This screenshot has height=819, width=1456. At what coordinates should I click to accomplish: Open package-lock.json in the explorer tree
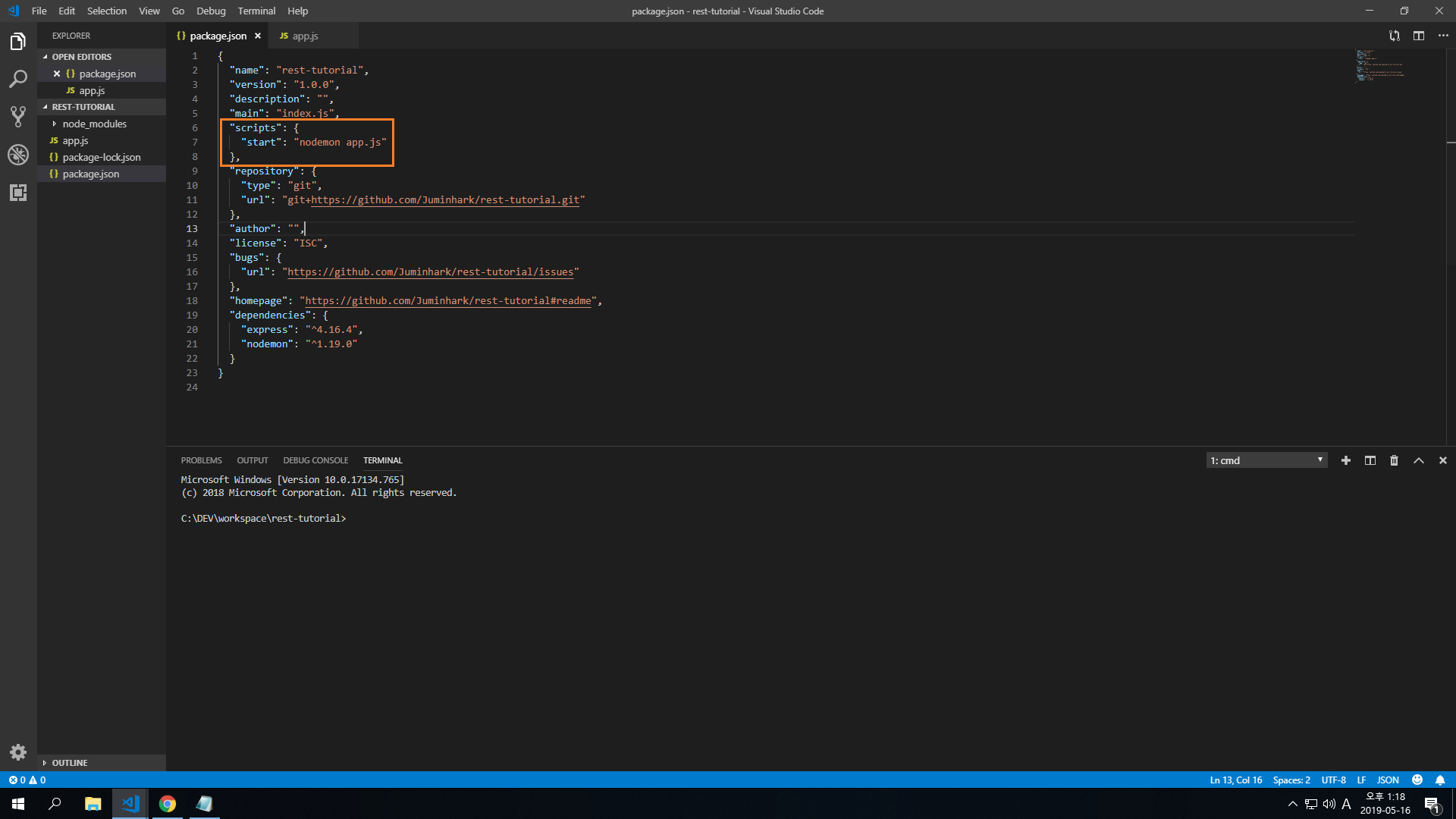click(x=102, y=157)
